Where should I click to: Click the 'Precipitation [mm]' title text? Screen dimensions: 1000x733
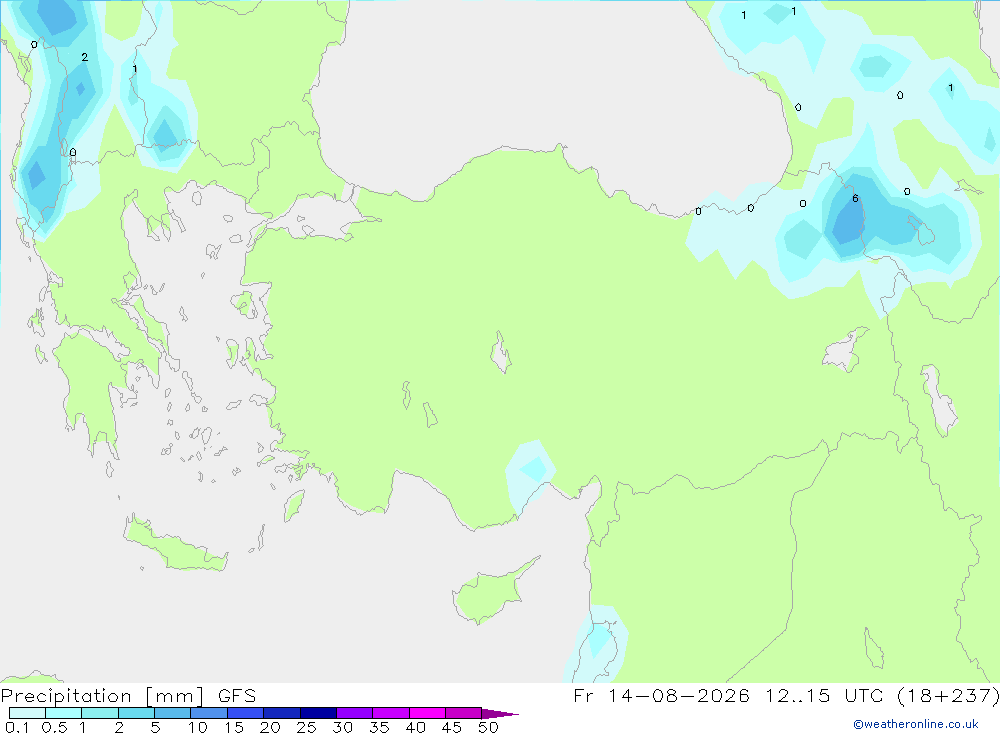point(102,696)
